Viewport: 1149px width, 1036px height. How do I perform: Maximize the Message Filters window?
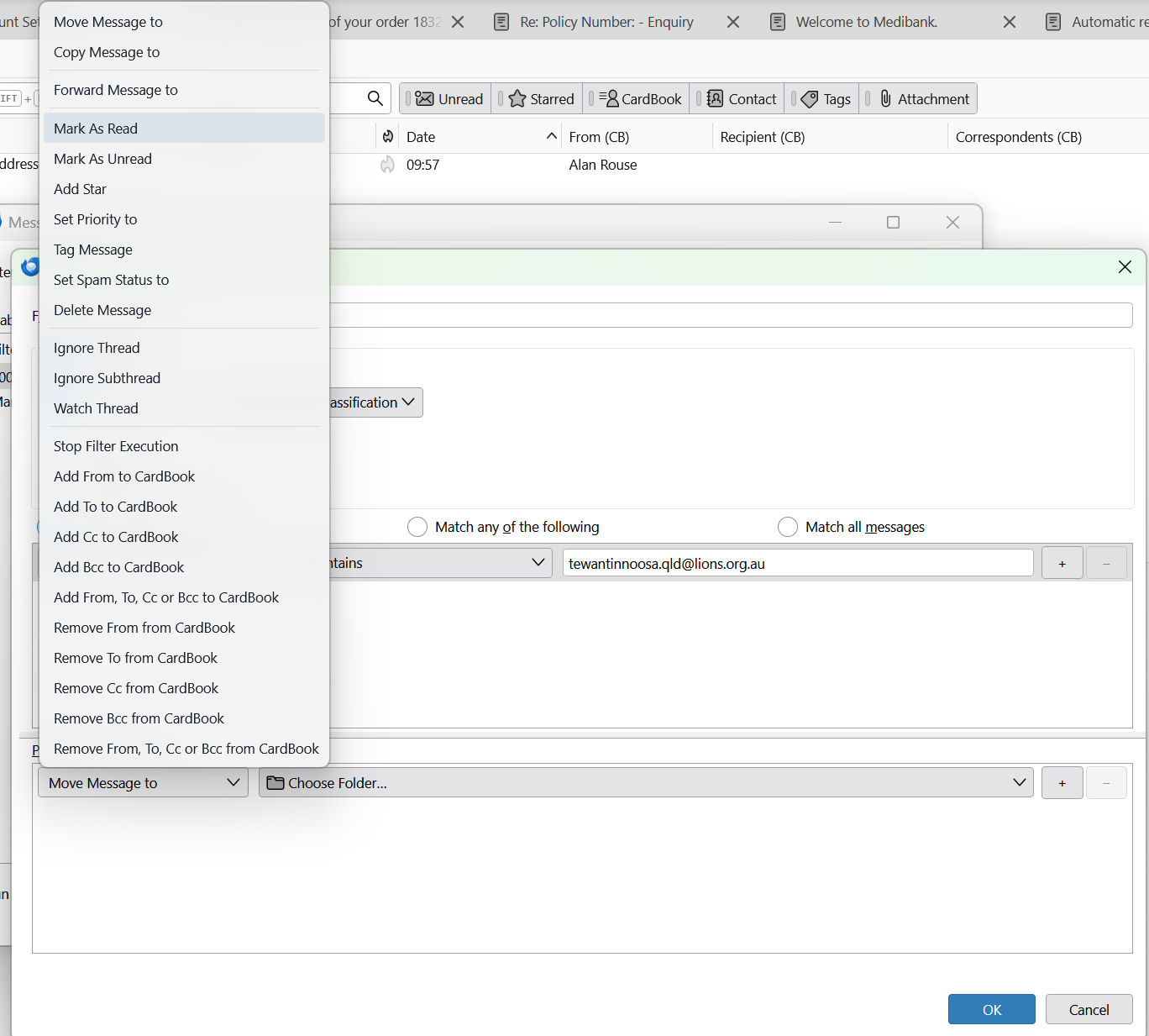coord(893,223)
